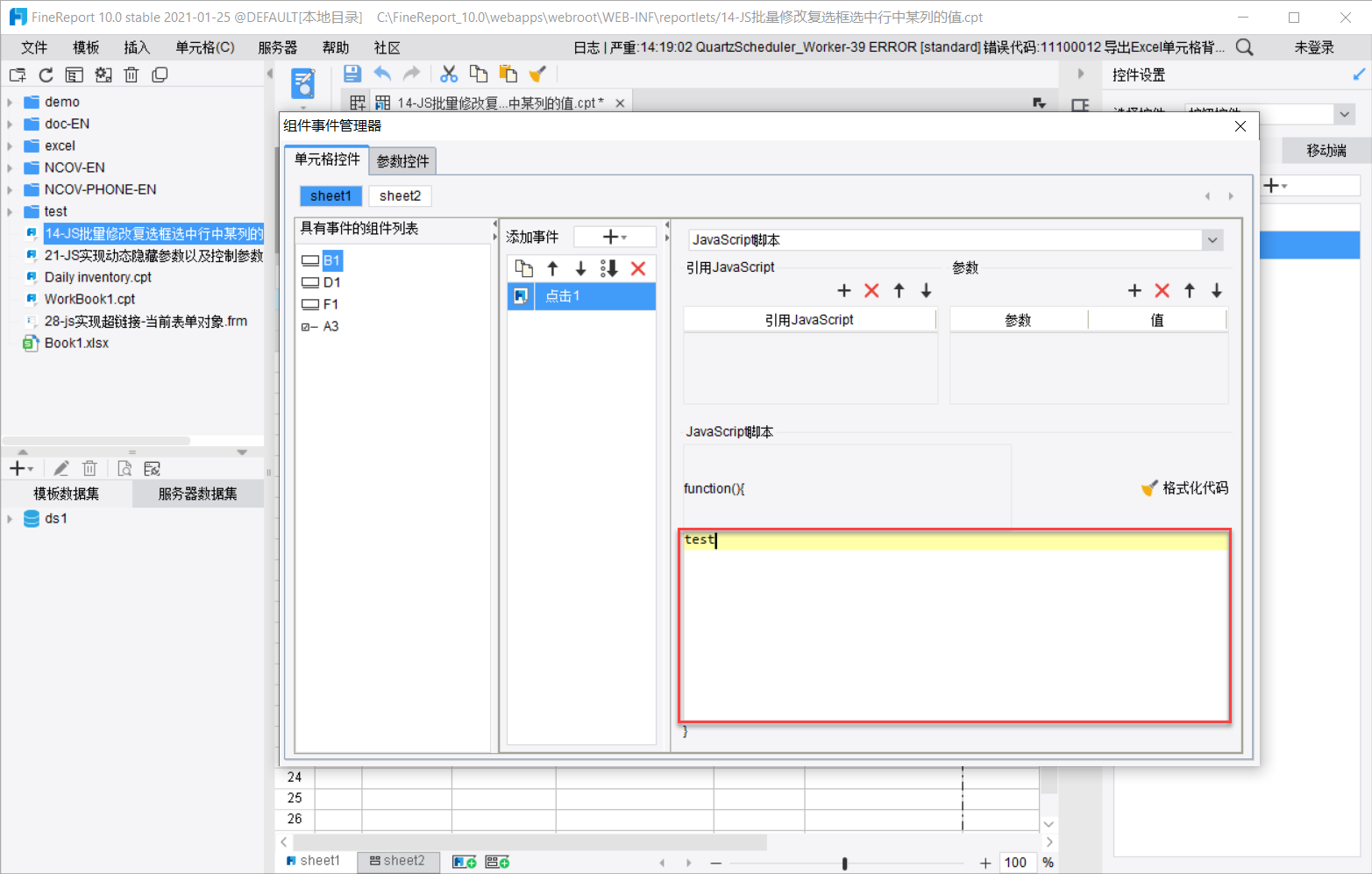
Task: Click the undo arrow icon
Action: (x=382, y=75)
